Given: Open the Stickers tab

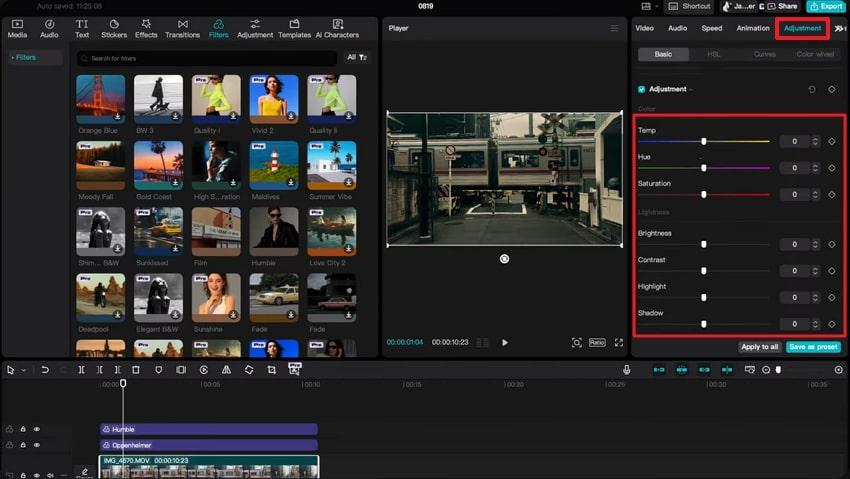Looking at the screenshot, I should (114, 29).
